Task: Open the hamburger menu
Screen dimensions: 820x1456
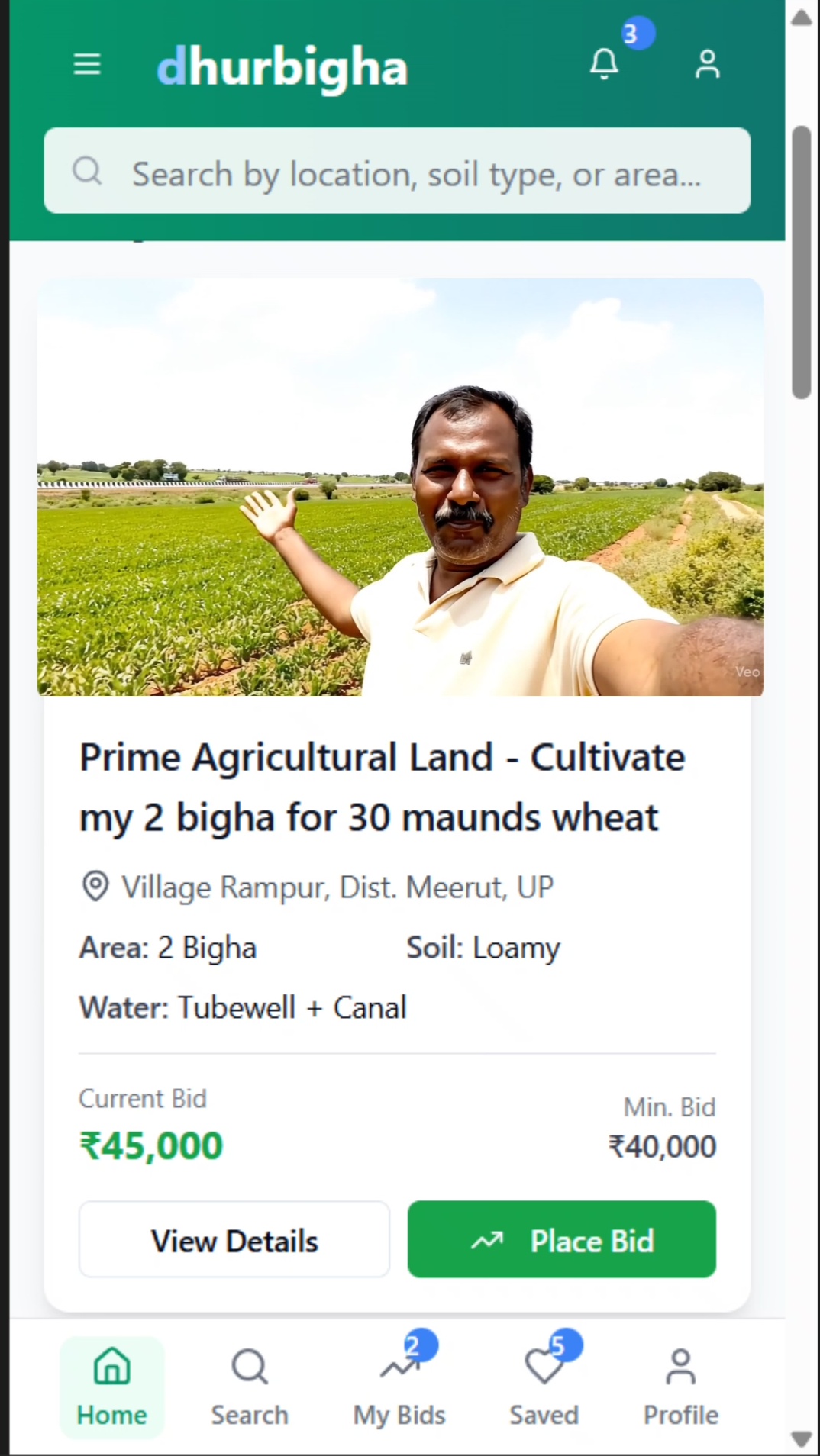Action: coord(87,64)
